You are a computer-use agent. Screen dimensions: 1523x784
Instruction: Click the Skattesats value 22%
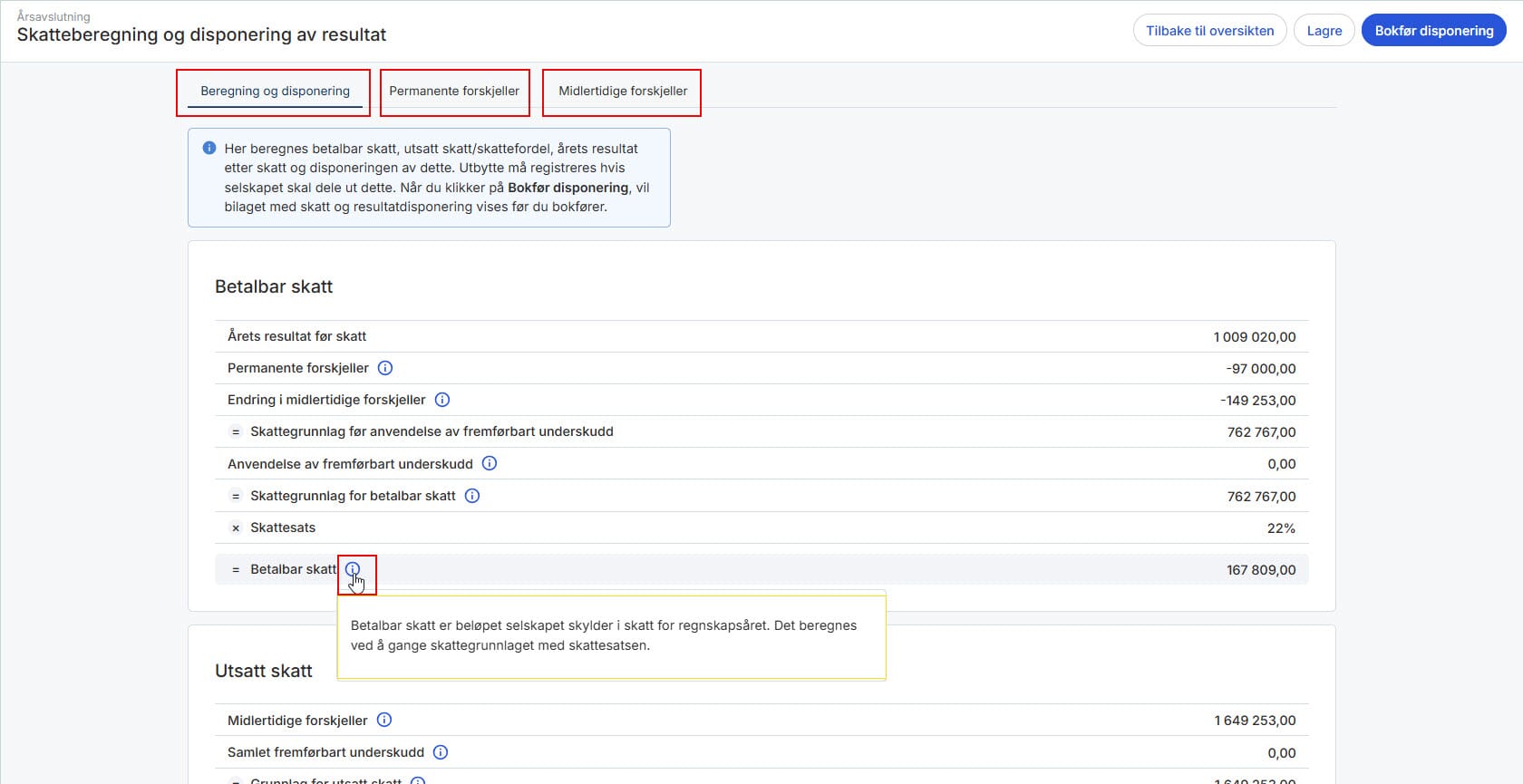1281,528
